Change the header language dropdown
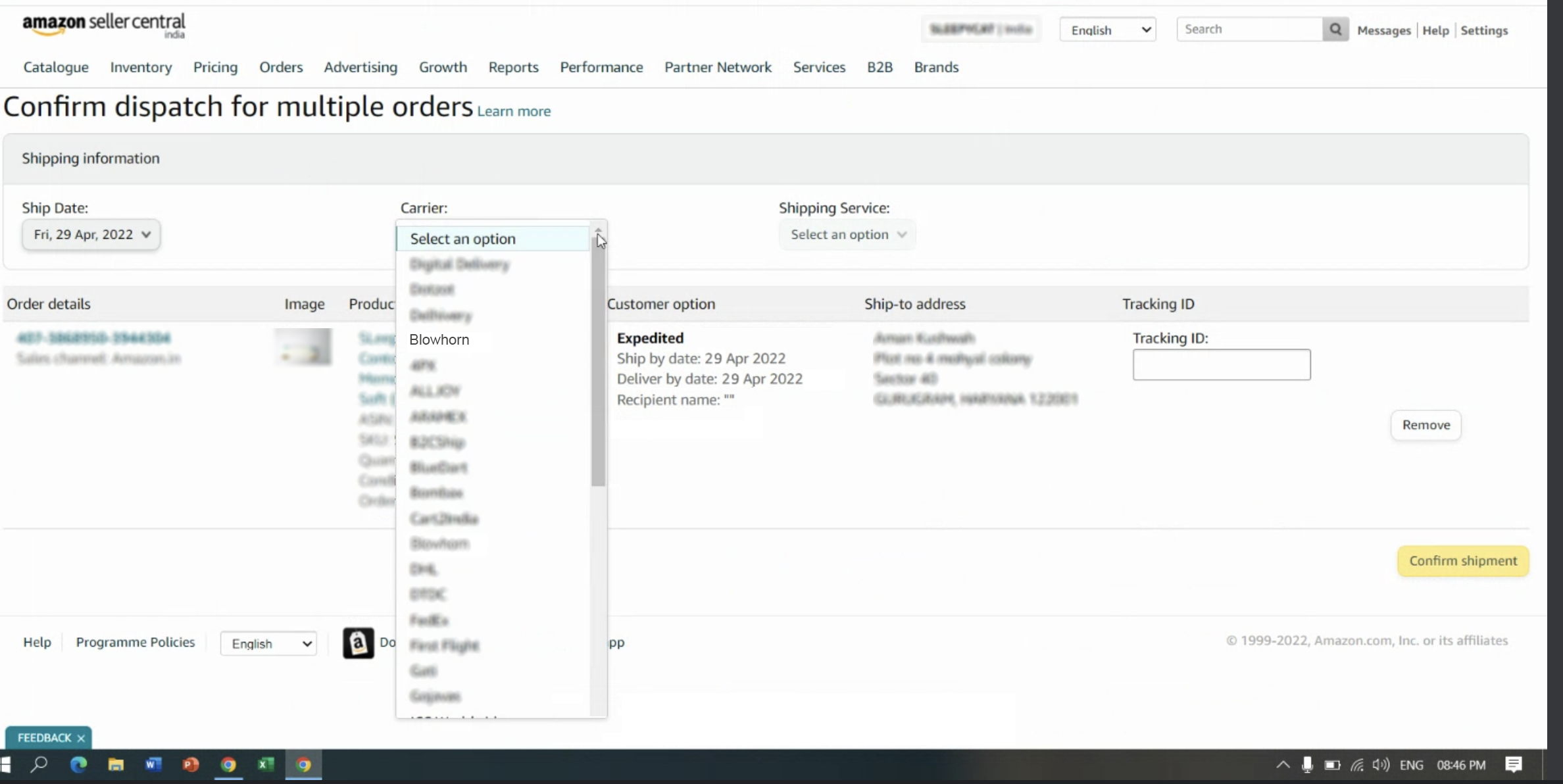 pyautogui.click(x=1108, y=30)
